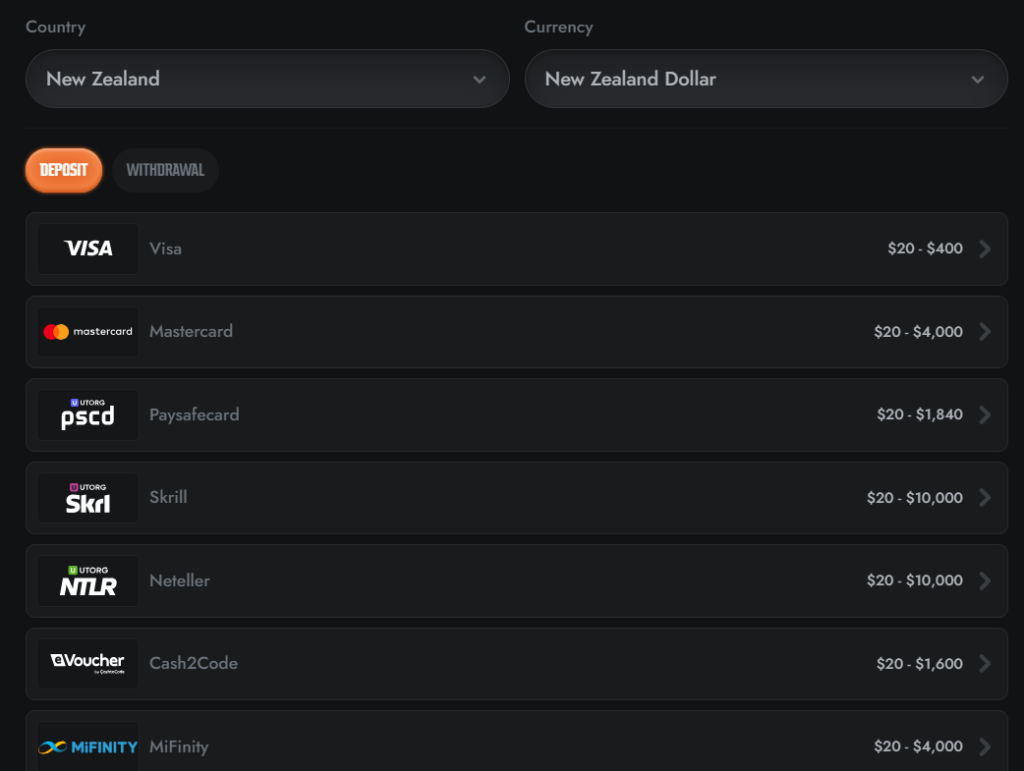Image resolution: width=1024 pixels, height=771 pixels.
Task: Expand the Cash2Code row chevron
Action: click(x=985, y=663)
